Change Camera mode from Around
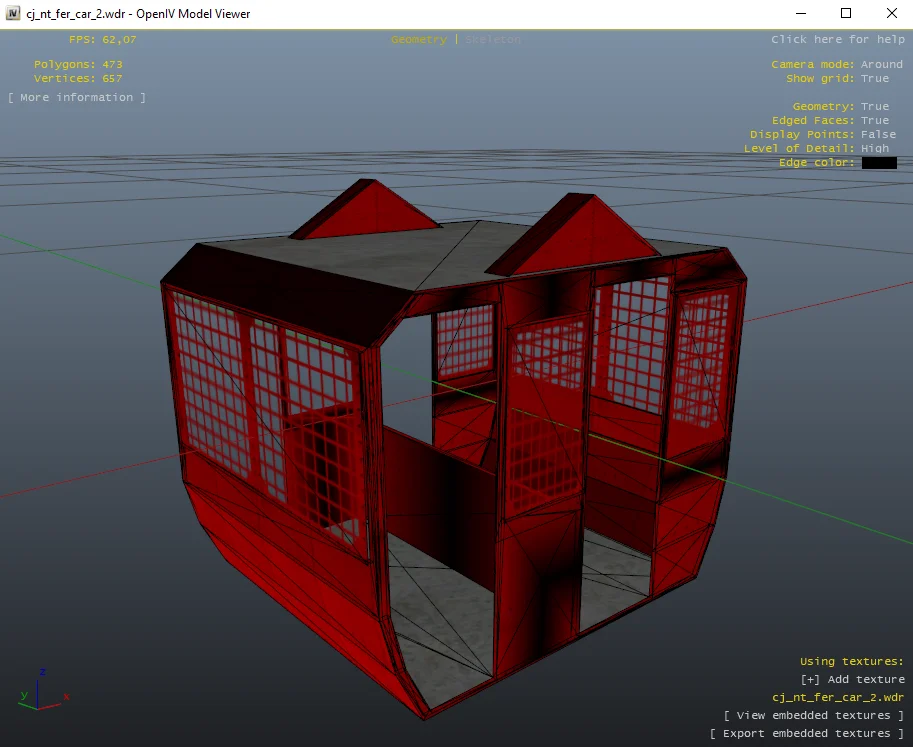The image size is (913, 747). (x=881, y=65)
